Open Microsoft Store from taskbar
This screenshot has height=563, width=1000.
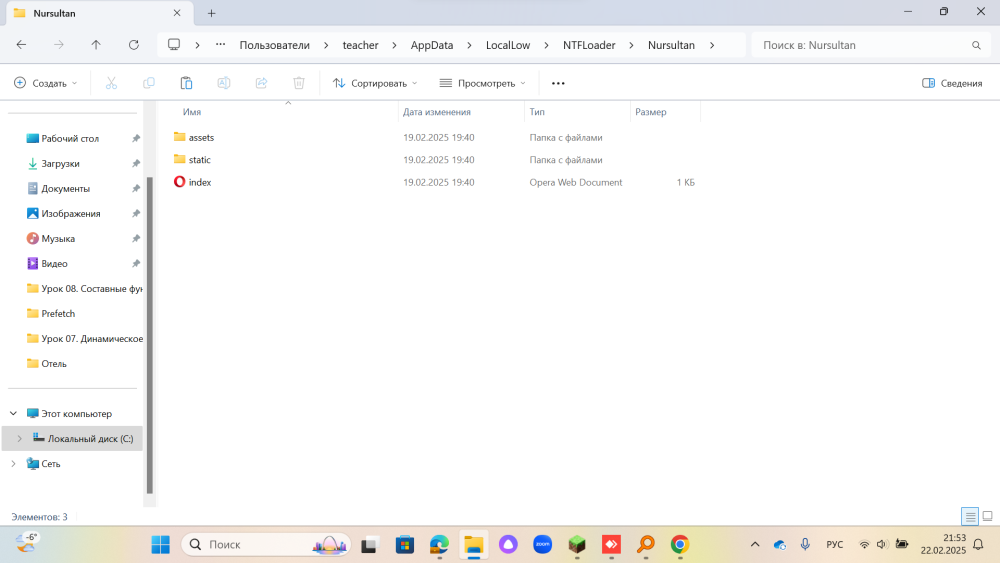click(405, 545)
